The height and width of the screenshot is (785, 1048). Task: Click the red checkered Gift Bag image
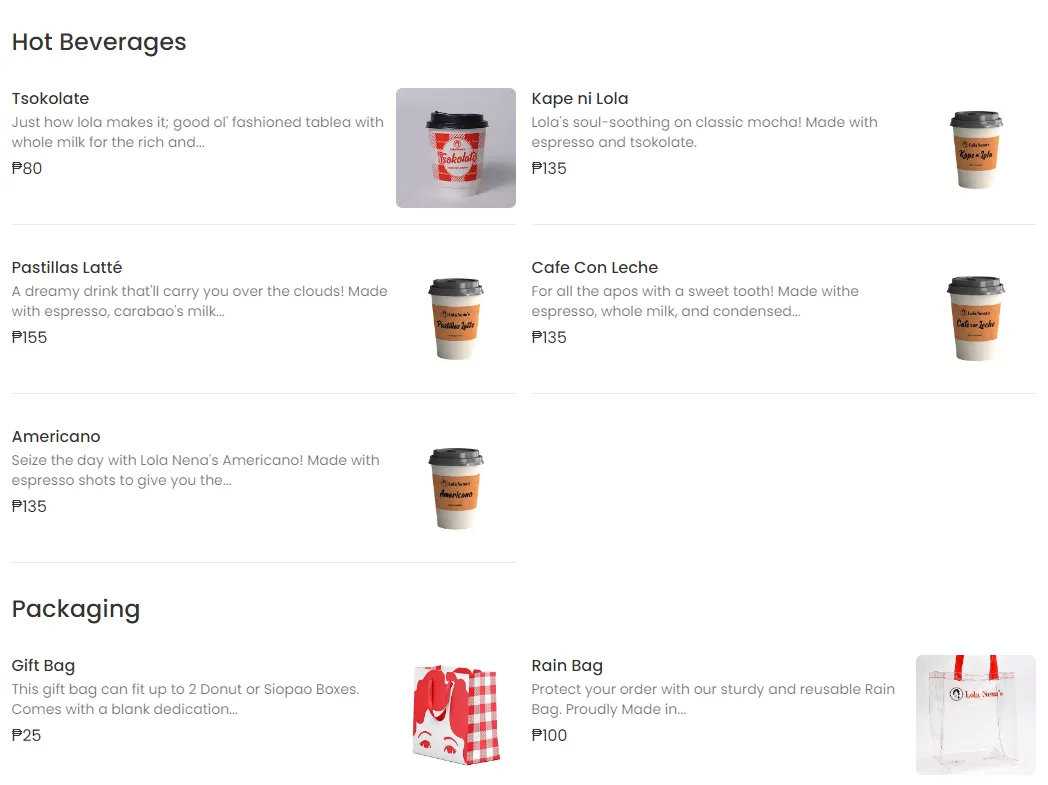click(455, 715)
